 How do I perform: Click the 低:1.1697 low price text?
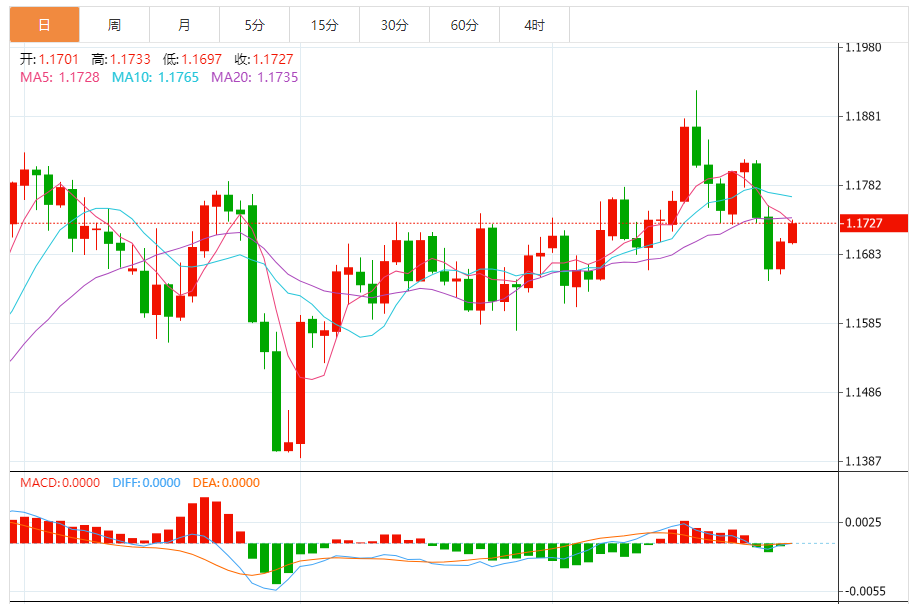192,59
